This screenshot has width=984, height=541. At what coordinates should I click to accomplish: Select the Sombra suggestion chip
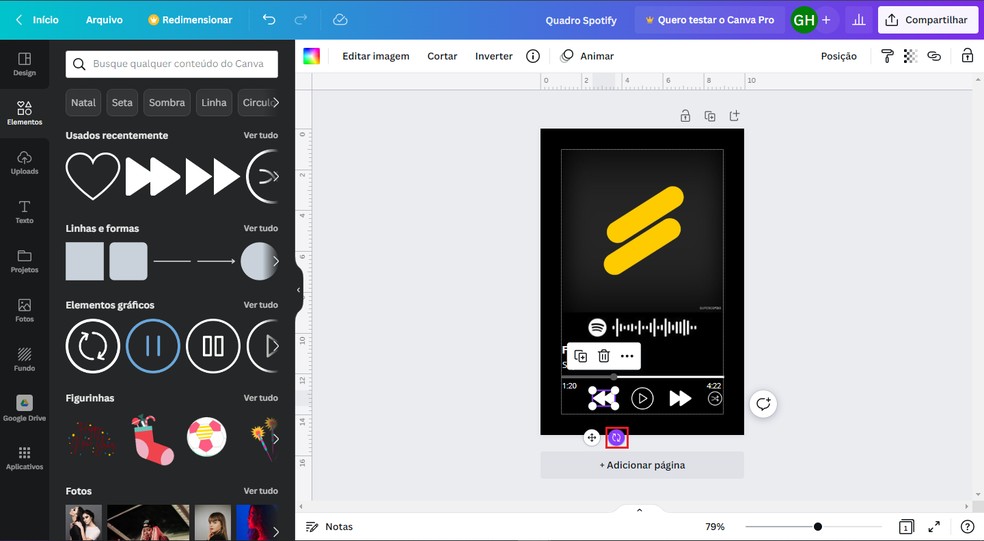point(167,102)
